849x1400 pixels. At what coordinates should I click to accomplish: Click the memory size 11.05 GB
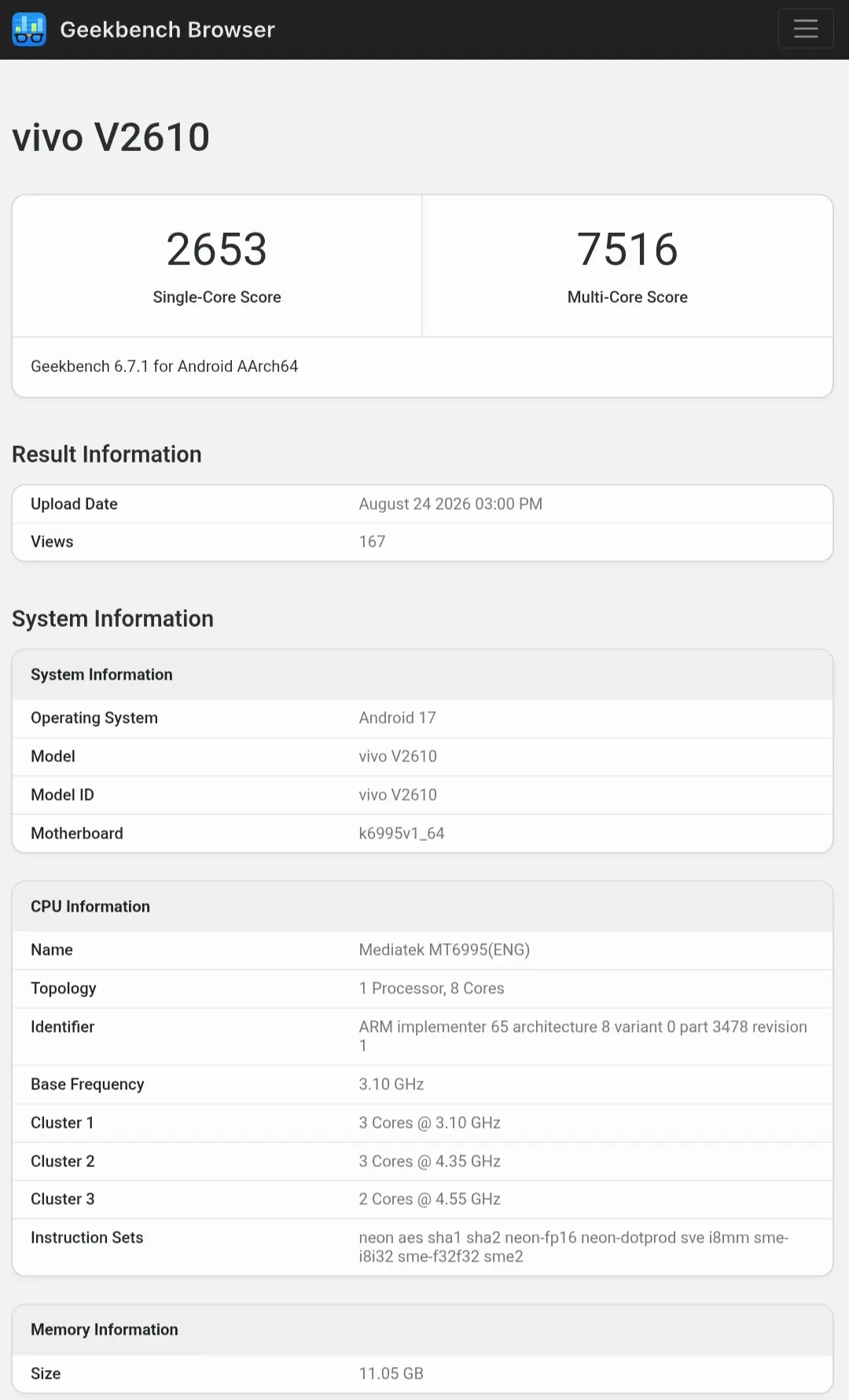391,1374
